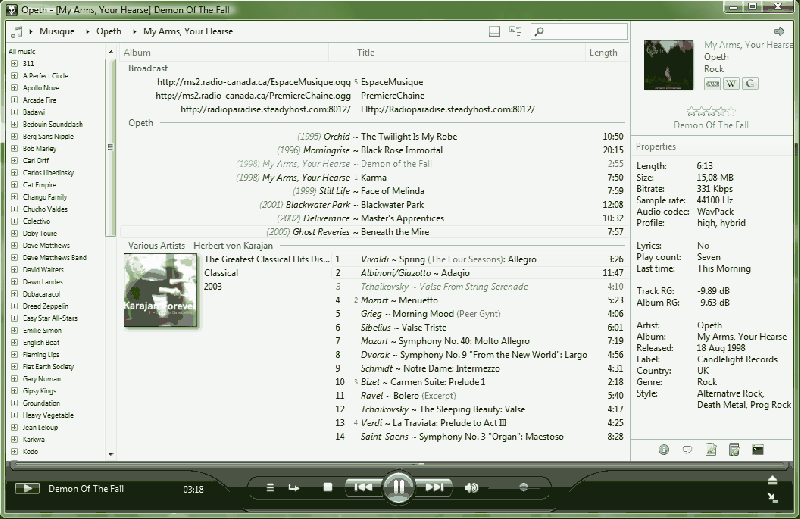The width and height of the screenshot is (800, 519).
Task: Sort by the Length column header
Action: pyautogui.click(x=603, y=53)
